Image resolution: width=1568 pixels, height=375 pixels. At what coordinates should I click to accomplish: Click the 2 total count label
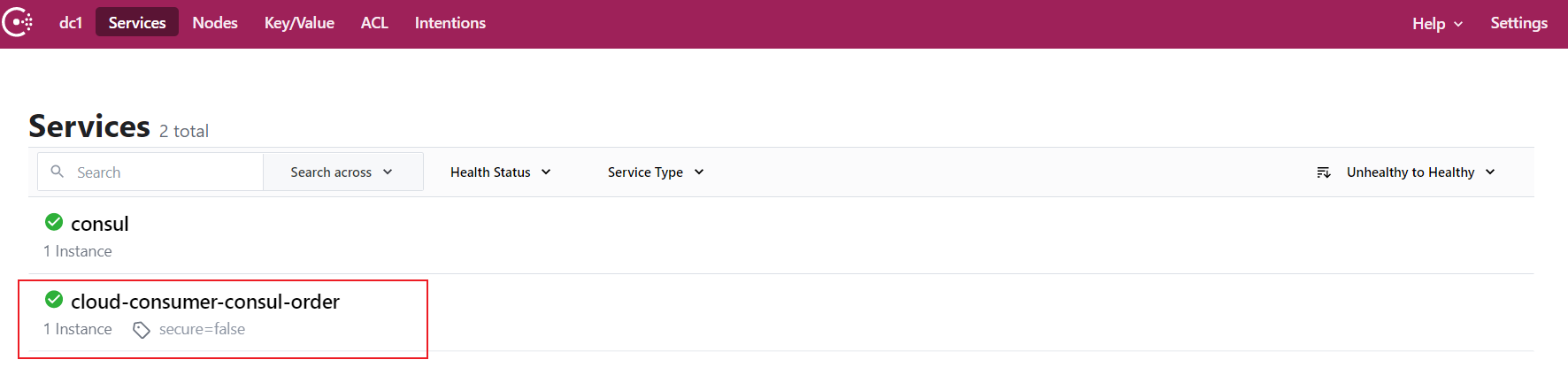(184, 132)
